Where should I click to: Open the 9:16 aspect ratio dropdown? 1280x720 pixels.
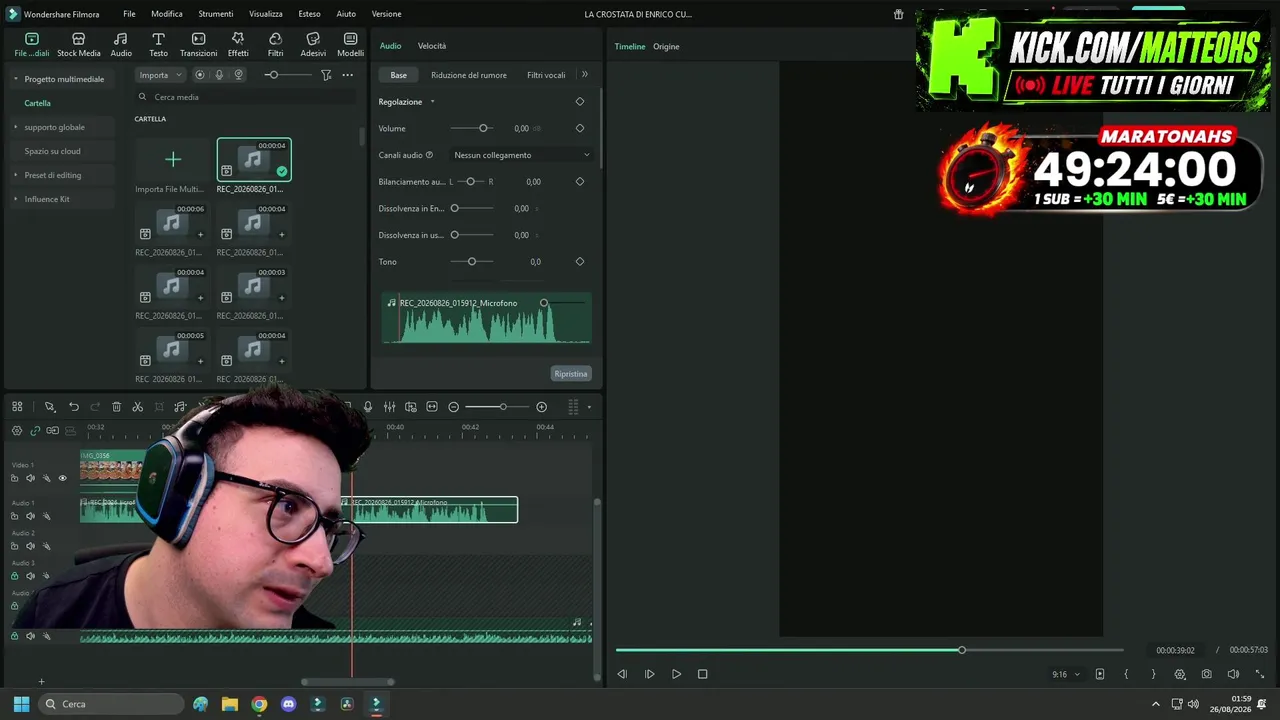coord(1066,675)
